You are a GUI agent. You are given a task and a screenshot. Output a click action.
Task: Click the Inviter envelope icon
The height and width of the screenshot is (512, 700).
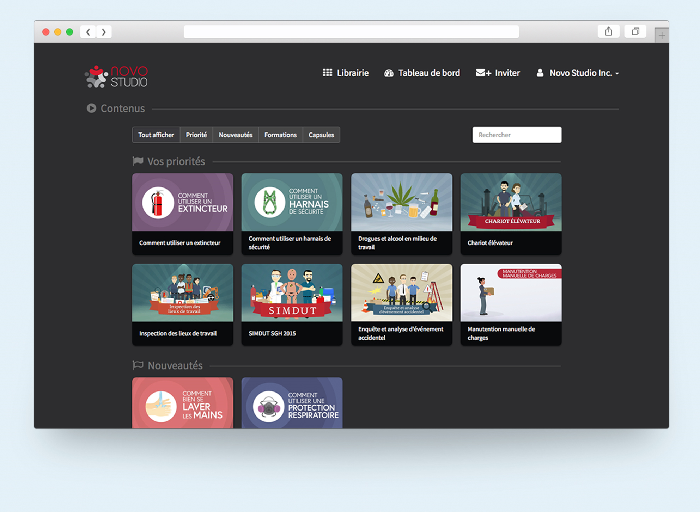pos(483,73)
